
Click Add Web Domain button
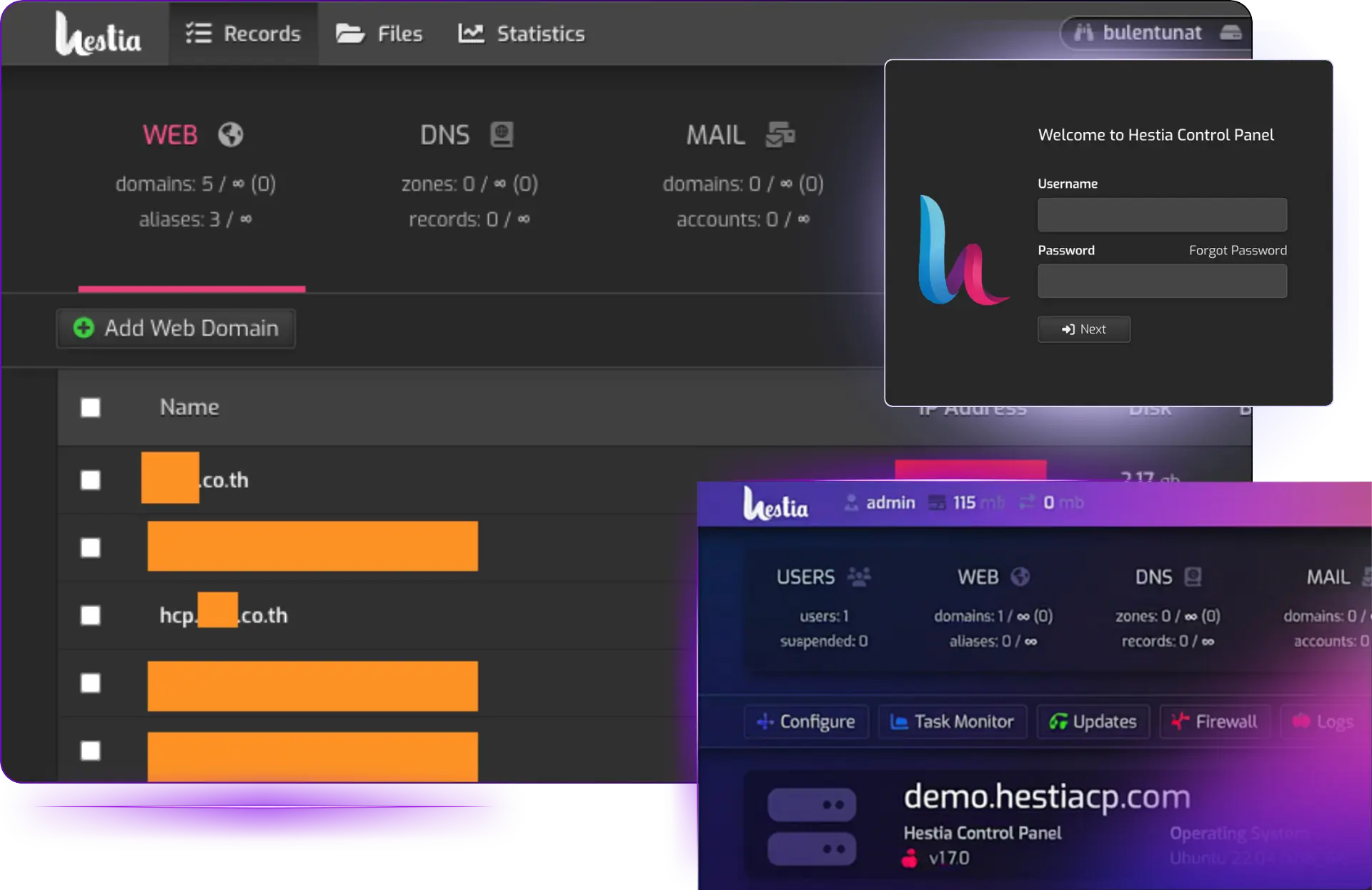pos(176,328)
